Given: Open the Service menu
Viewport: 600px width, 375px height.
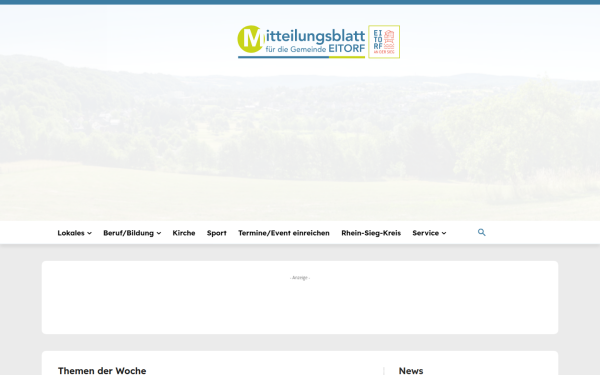Looking at the screenshot, I should pos(426,233).
